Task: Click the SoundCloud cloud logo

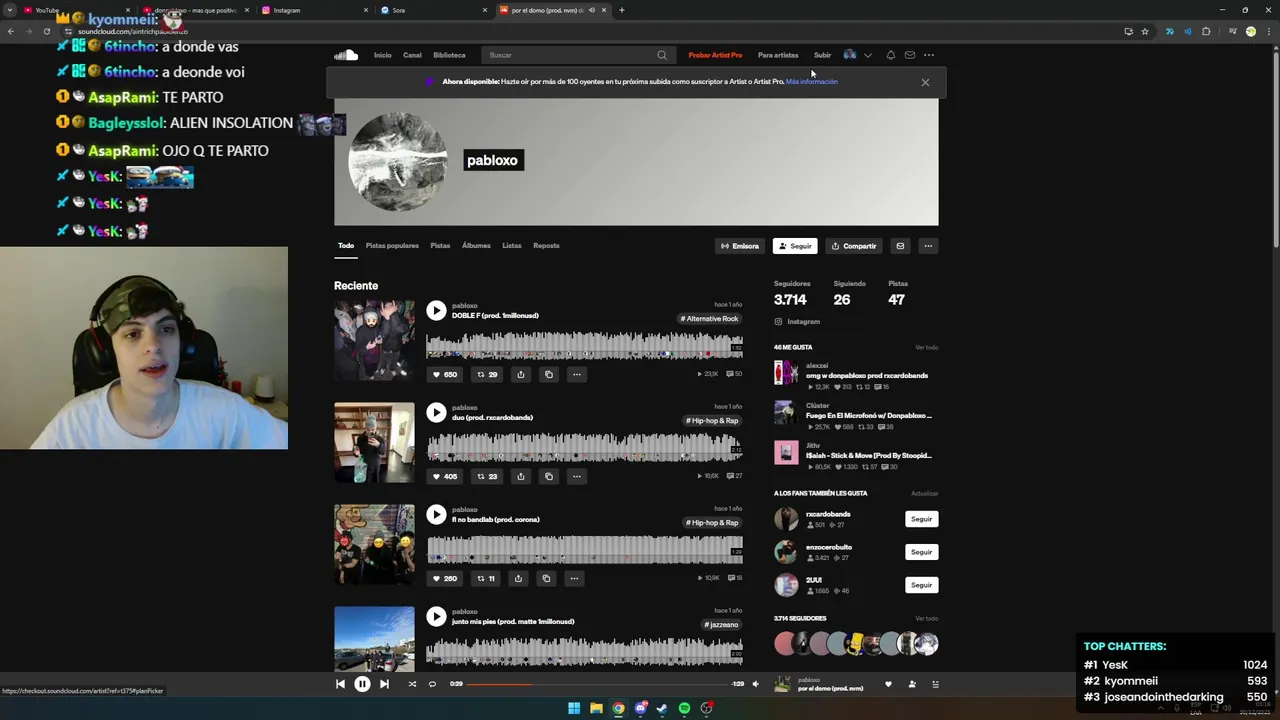Action: click(346, 55)
